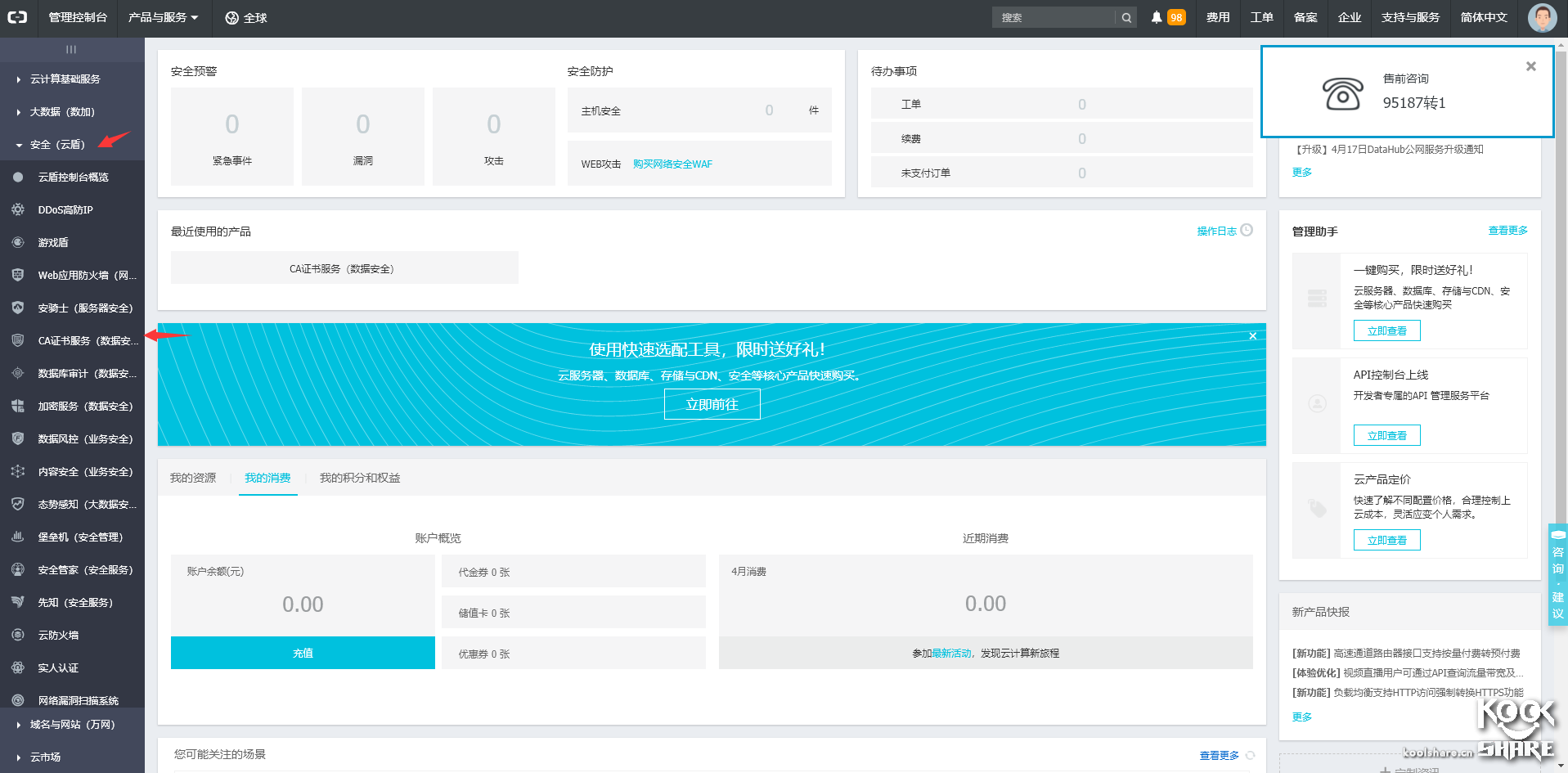Click the 充值 recharge button
1568x773 pixels.
[x=302, y=653]
